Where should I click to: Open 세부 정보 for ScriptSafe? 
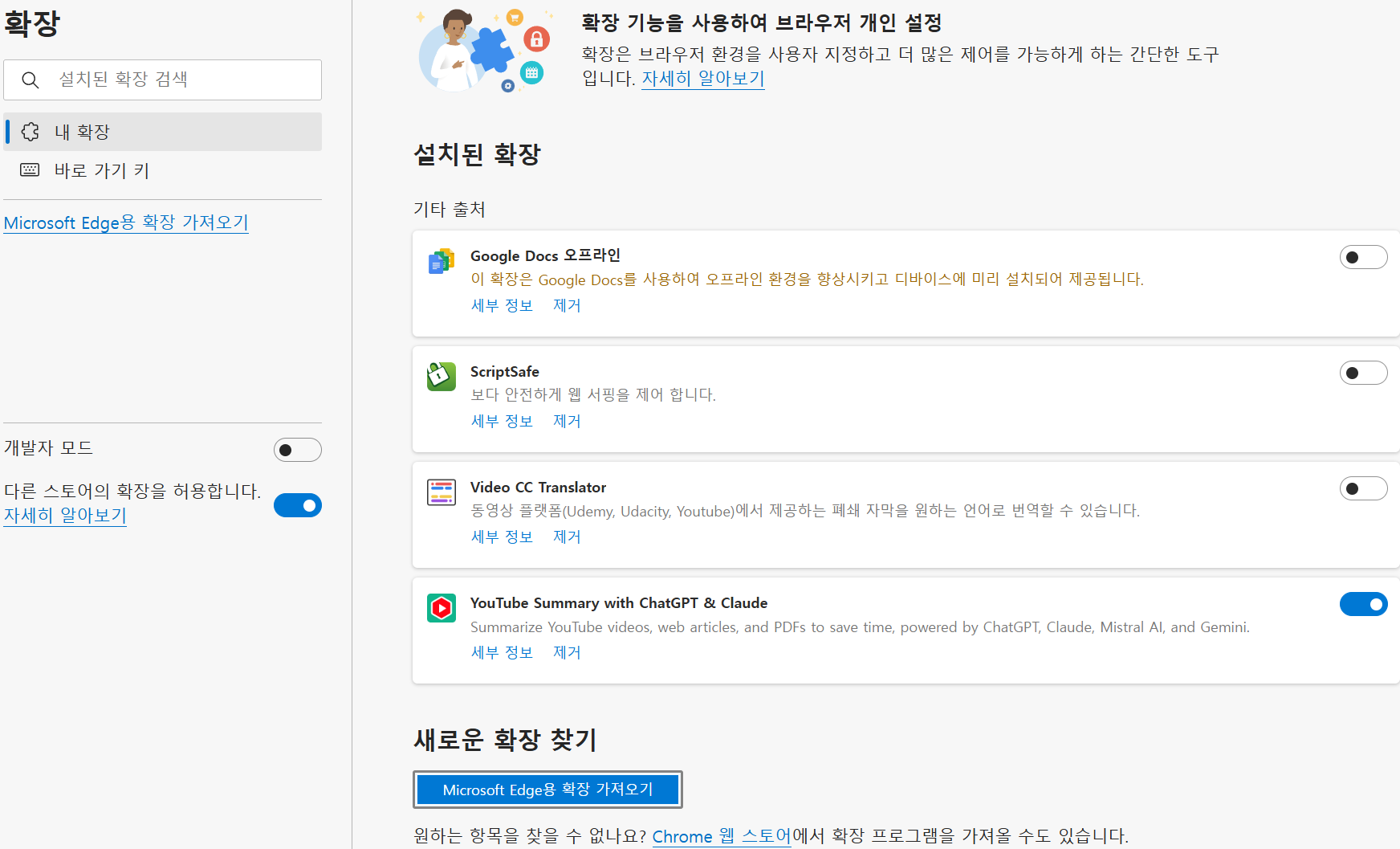(502, 421)
